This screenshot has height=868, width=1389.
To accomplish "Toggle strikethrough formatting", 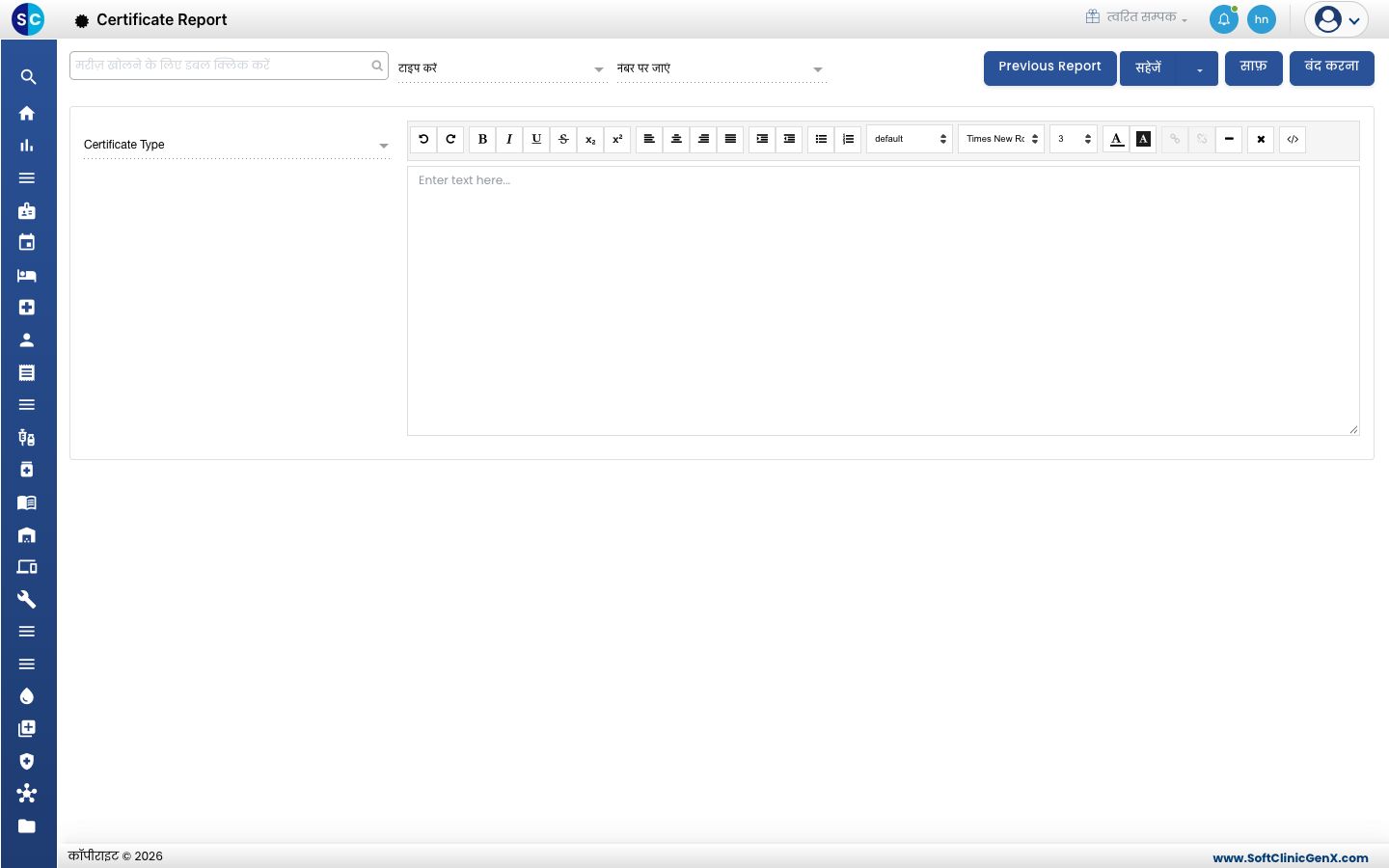I will 563,139.
